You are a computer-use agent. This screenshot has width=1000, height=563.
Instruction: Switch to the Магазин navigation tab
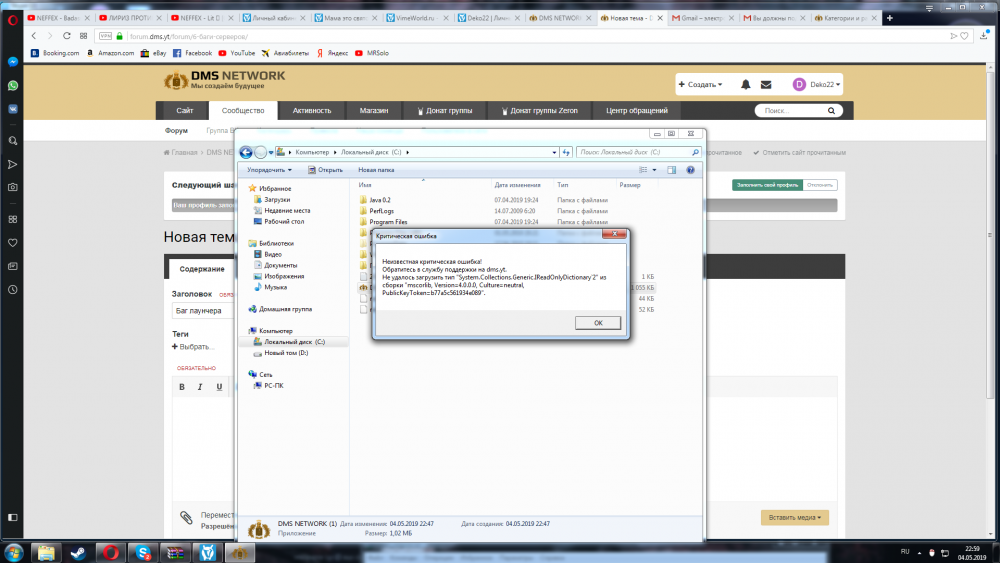pyautogui.click(x=374, y=111)
